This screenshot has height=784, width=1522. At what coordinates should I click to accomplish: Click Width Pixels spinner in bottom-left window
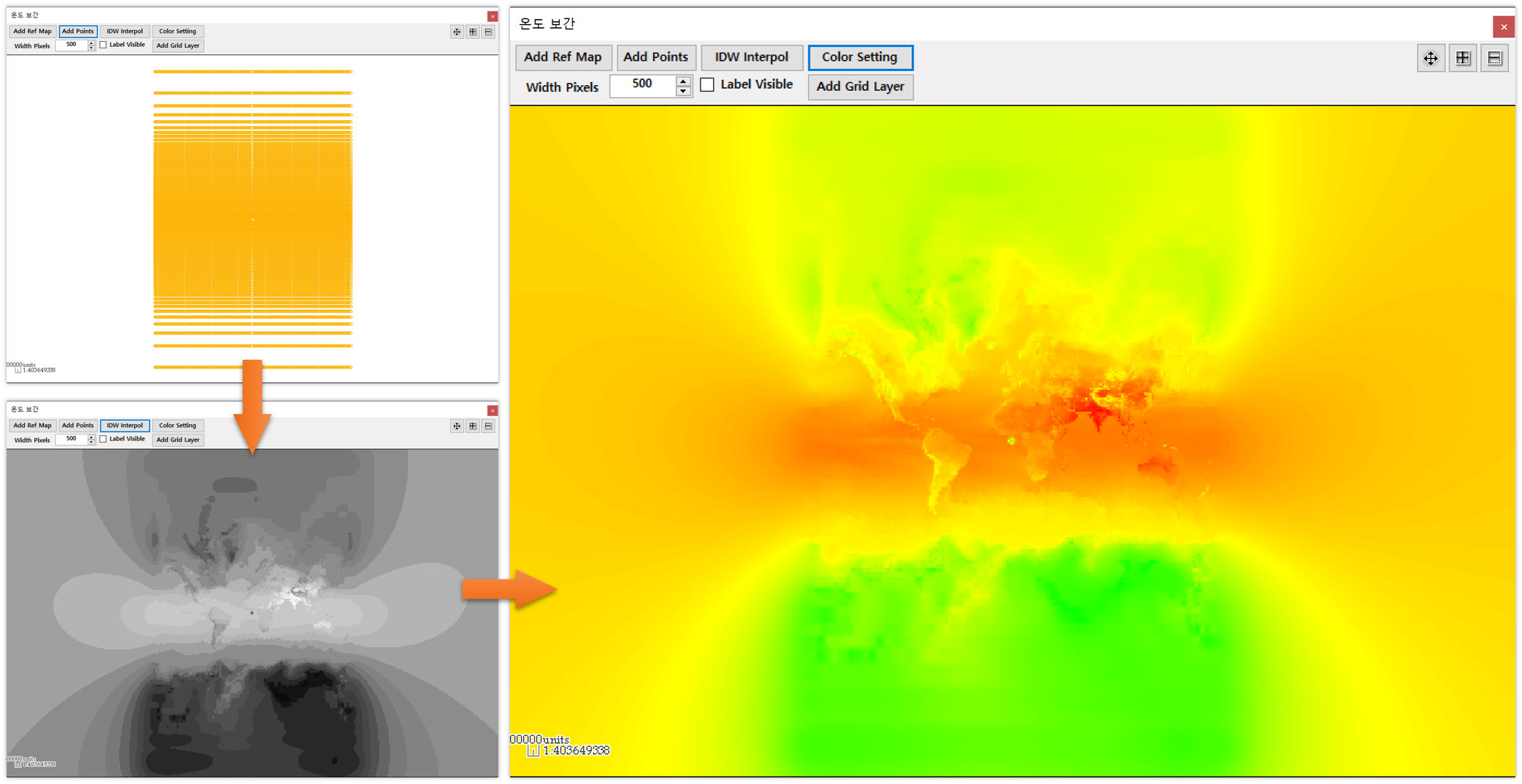(x=92, y=440)
